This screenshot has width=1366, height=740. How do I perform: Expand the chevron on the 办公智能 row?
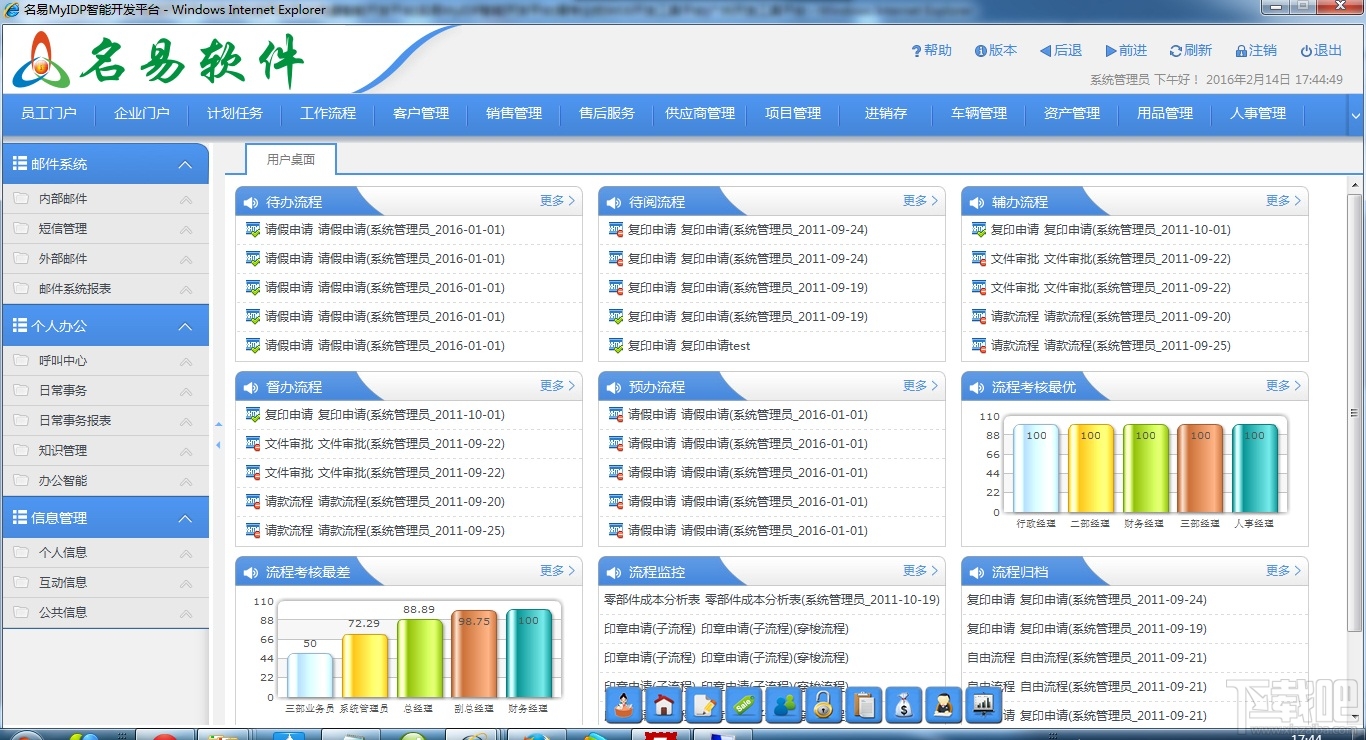click(x=186, y=481)
